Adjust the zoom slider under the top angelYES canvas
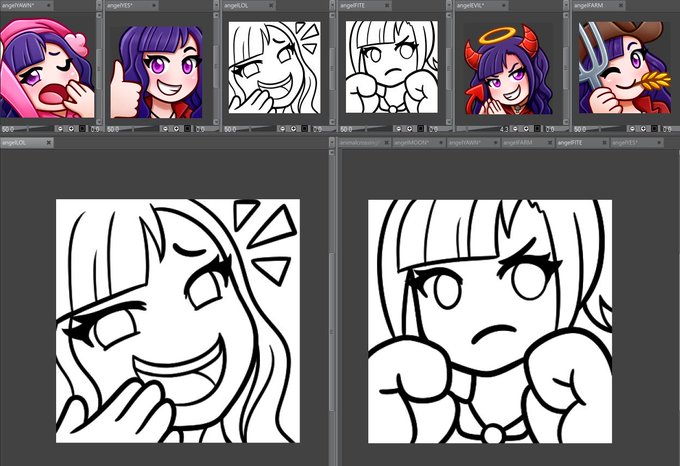Viewport: 680px width, 466px height. pyautogui.click(x=133, y=129)
